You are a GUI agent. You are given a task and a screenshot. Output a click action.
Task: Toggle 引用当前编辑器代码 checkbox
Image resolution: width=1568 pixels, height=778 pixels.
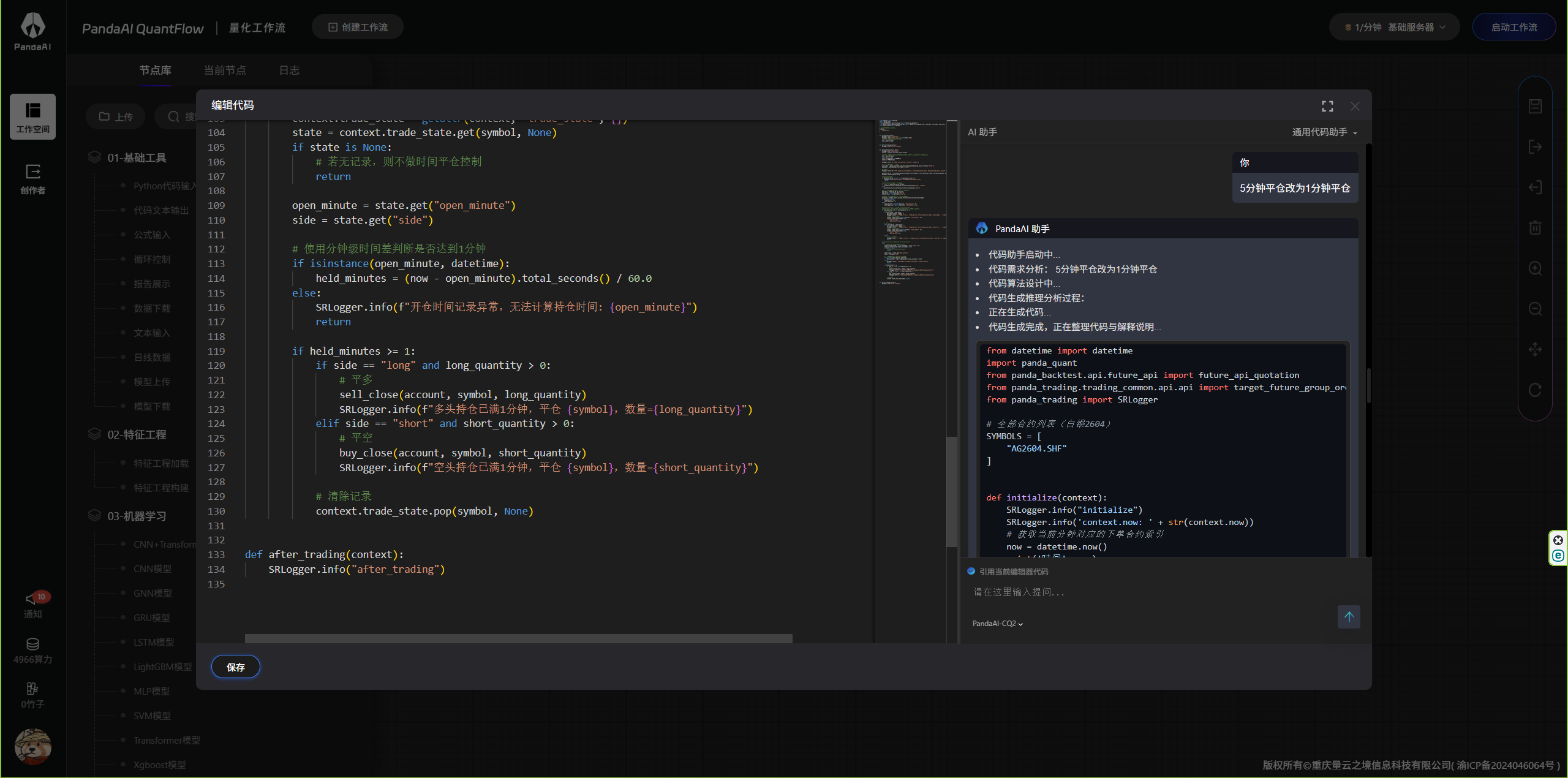[x=971, y=572]
